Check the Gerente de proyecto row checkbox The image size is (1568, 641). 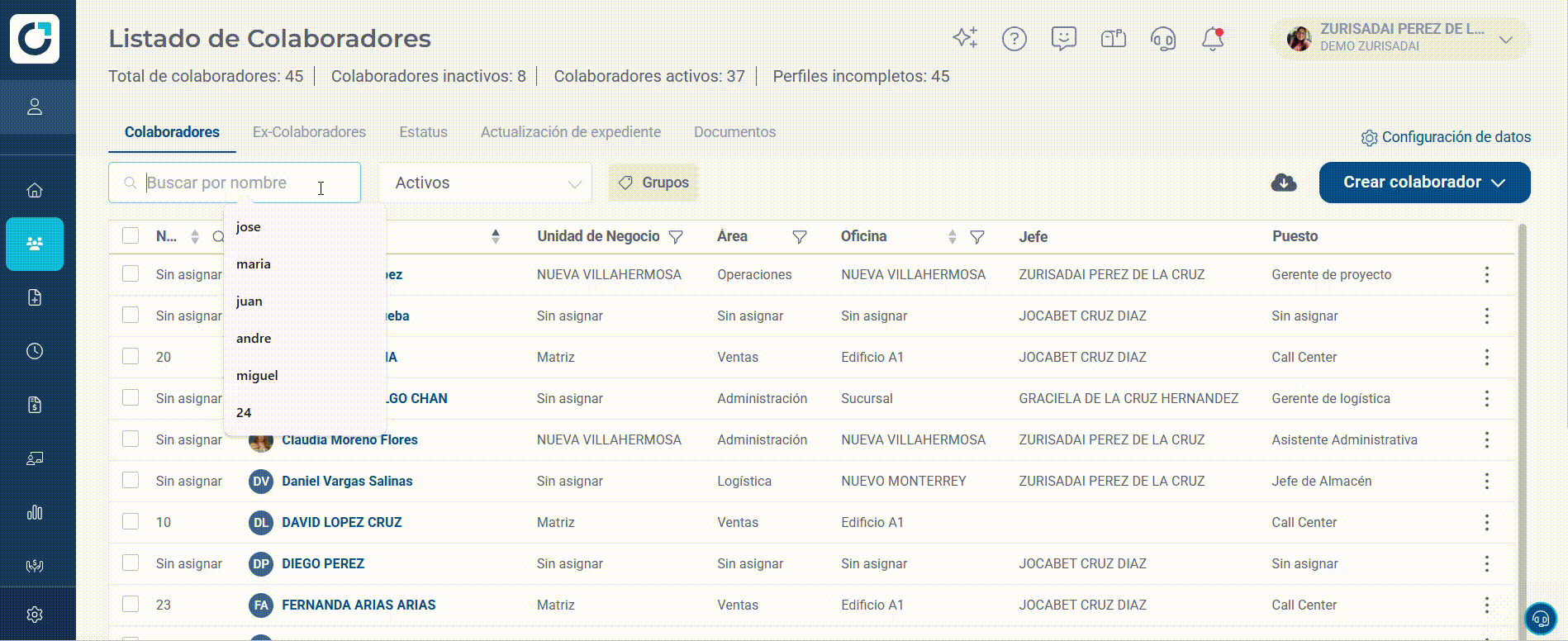131,273
